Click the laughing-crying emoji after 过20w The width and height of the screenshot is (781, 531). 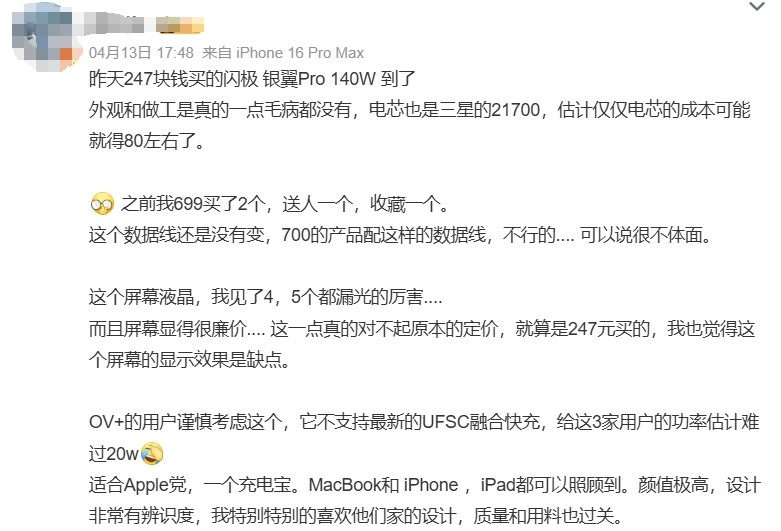pos(151,454)
